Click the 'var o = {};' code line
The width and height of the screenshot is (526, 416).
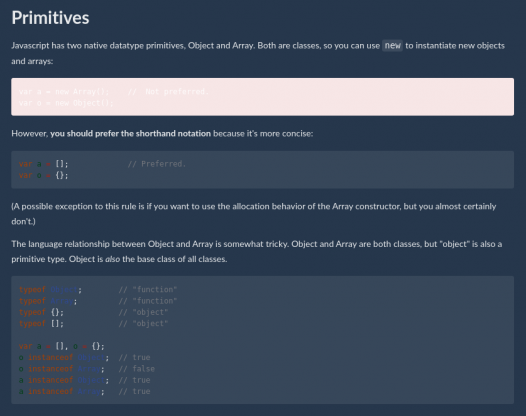point(44,175)
